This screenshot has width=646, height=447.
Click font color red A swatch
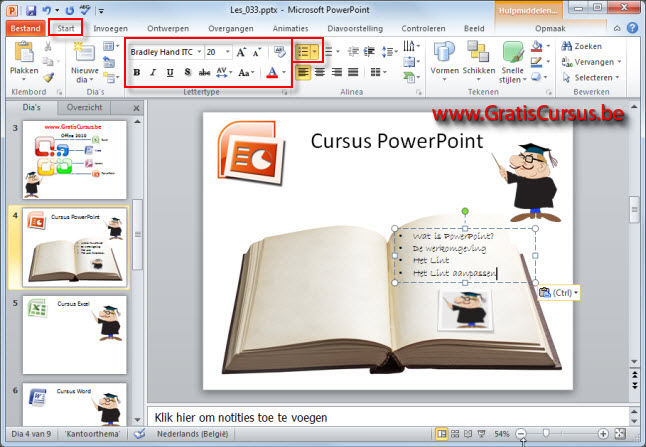point(272,73)
